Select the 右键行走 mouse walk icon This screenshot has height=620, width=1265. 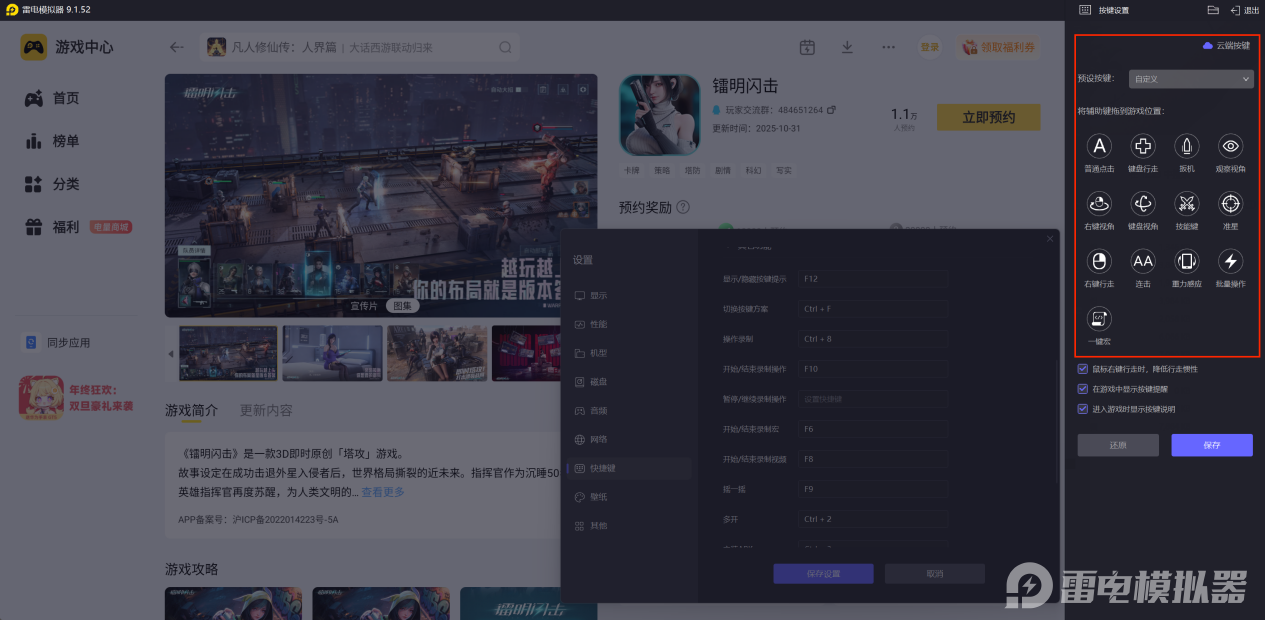pyautogui.click(x=1099, y=262)
